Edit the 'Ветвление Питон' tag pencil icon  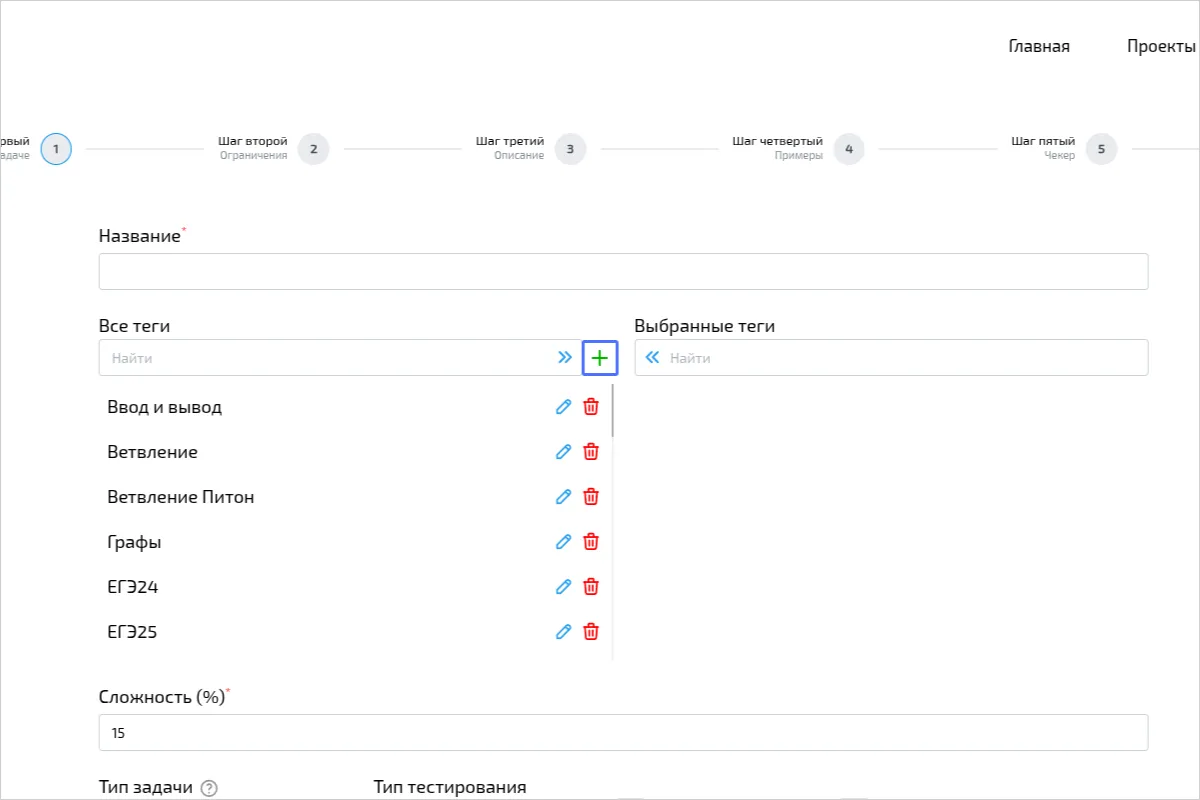point(563,497)
